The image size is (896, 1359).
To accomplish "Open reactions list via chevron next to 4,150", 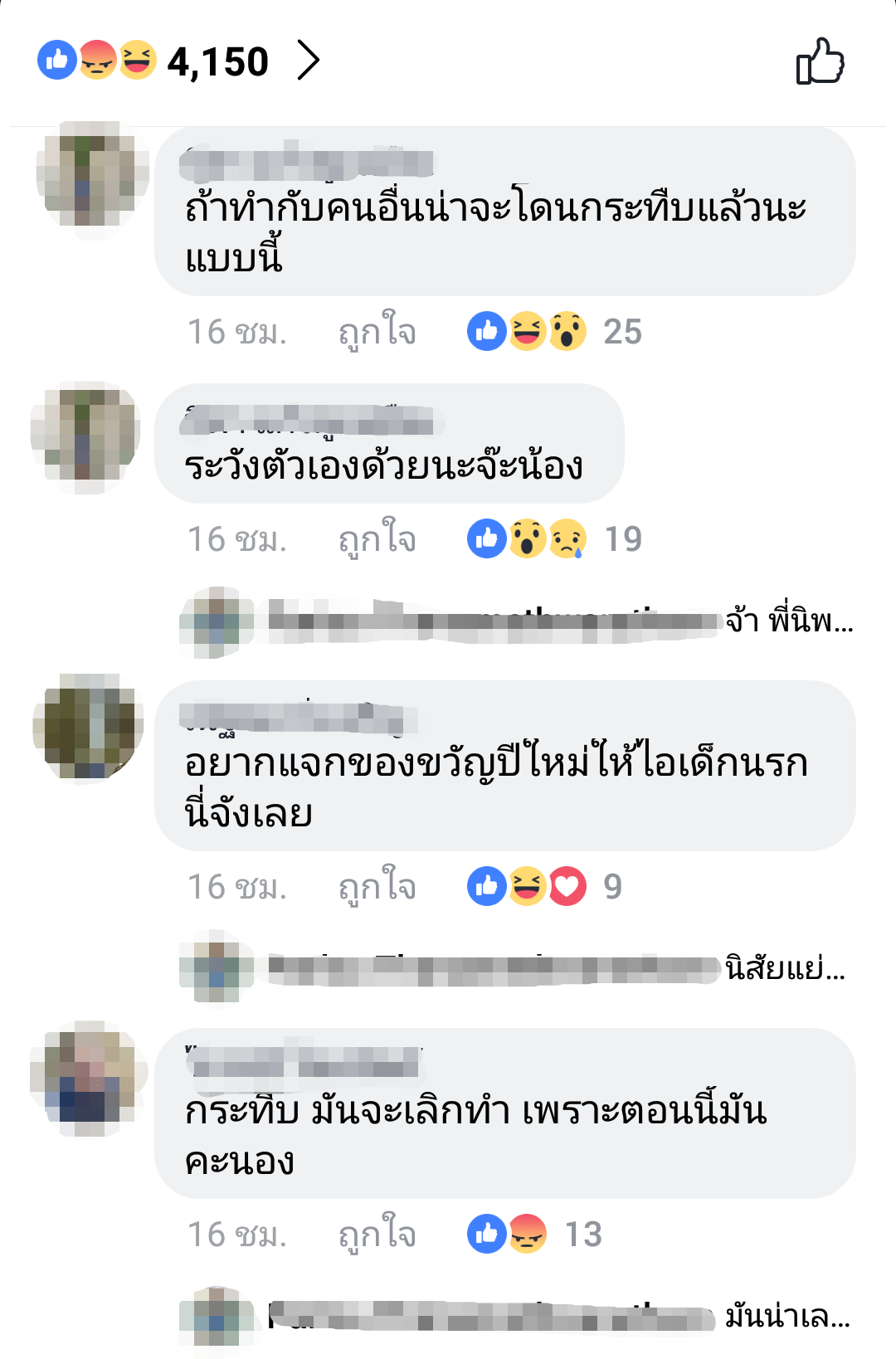I will pyautogui.click(x=308, y=61).
